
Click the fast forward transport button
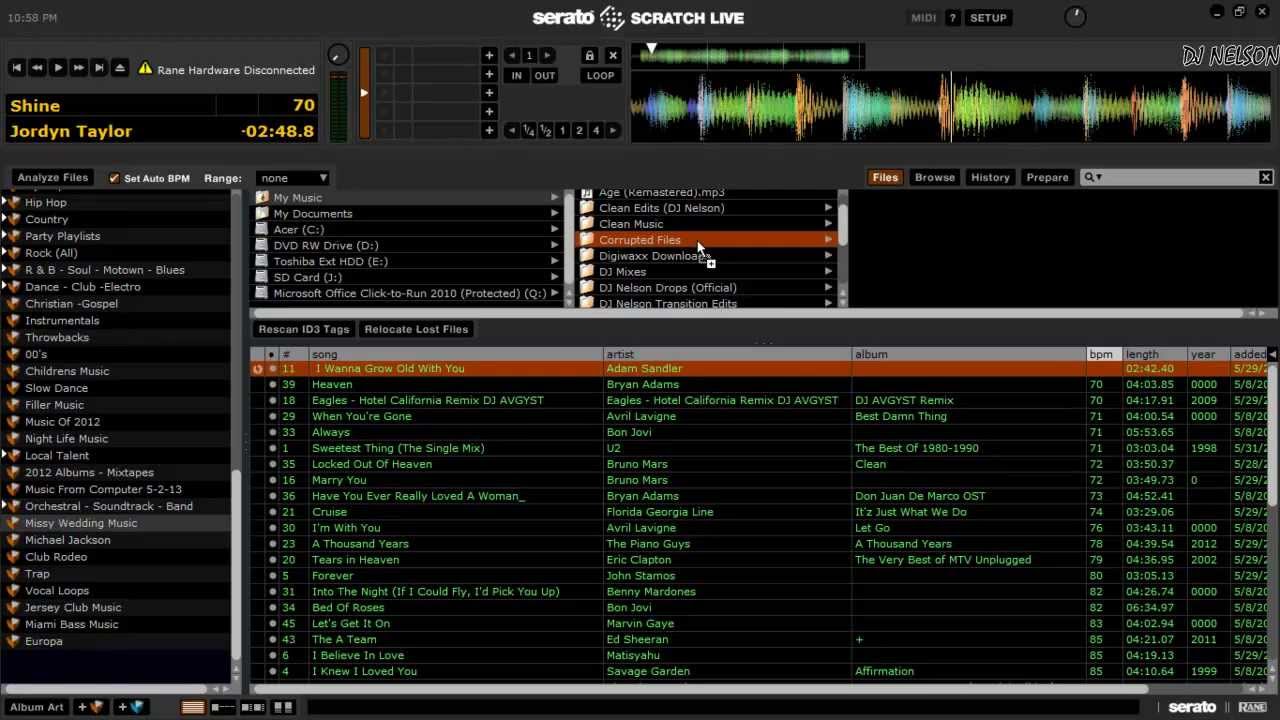tap(79, 68)
